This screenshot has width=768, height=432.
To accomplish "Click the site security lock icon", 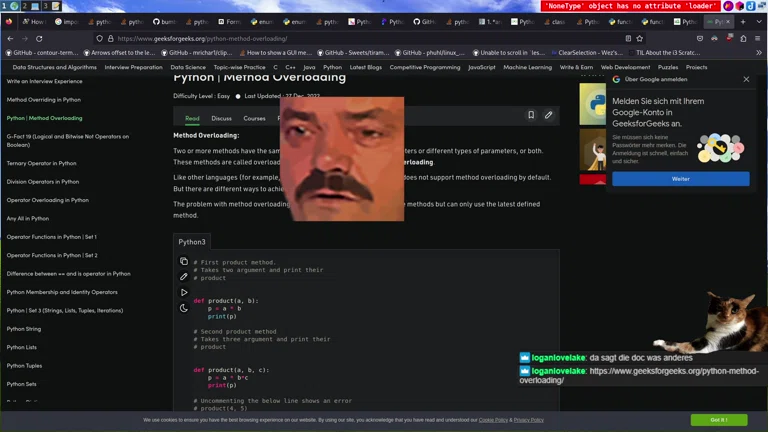I will [x=111, y=39].
